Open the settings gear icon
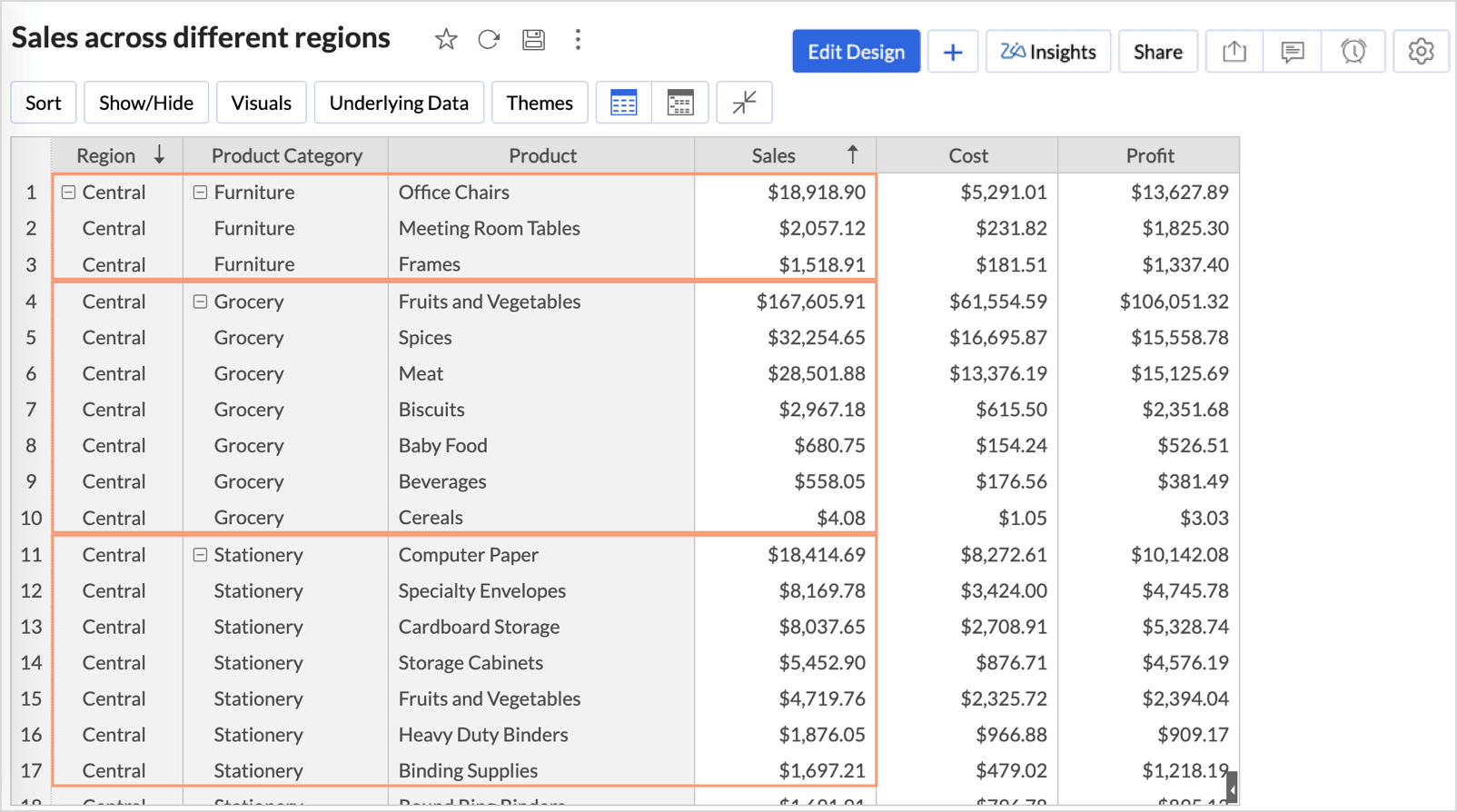Screen dimensions: 1457x812 1421,52
